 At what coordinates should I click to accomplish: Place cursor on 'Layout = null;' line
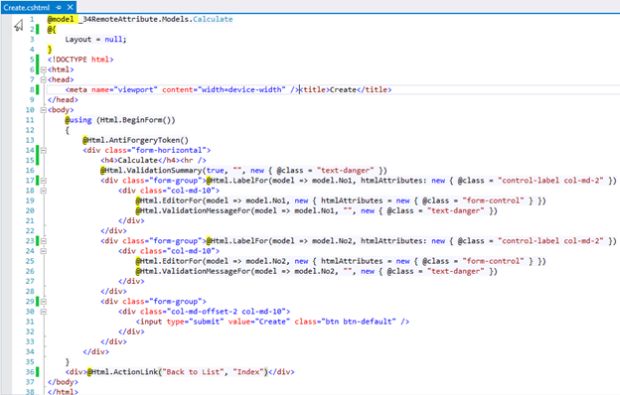96,39
